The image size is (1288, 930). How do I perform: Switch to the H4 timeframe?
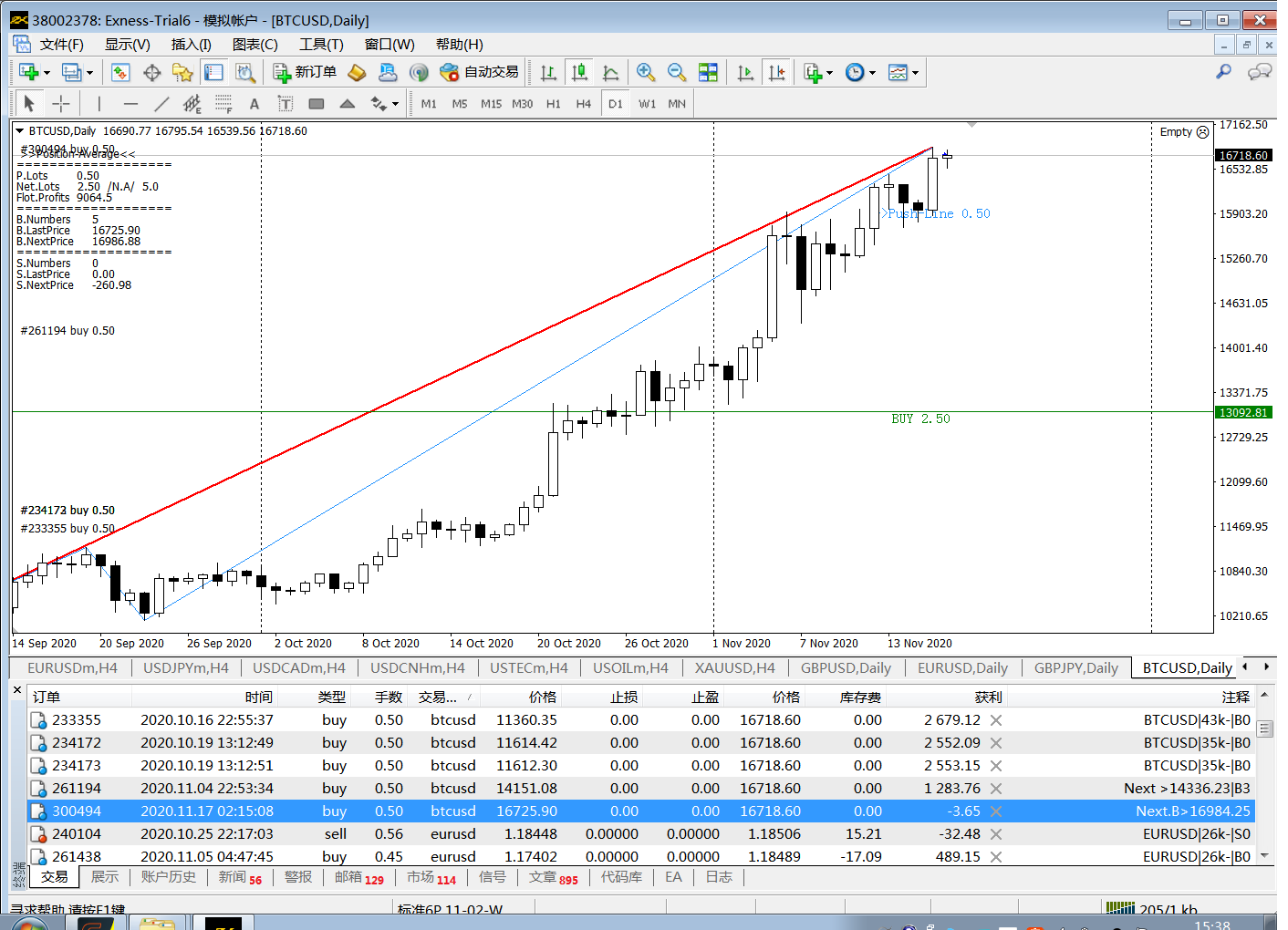[584, 104]
